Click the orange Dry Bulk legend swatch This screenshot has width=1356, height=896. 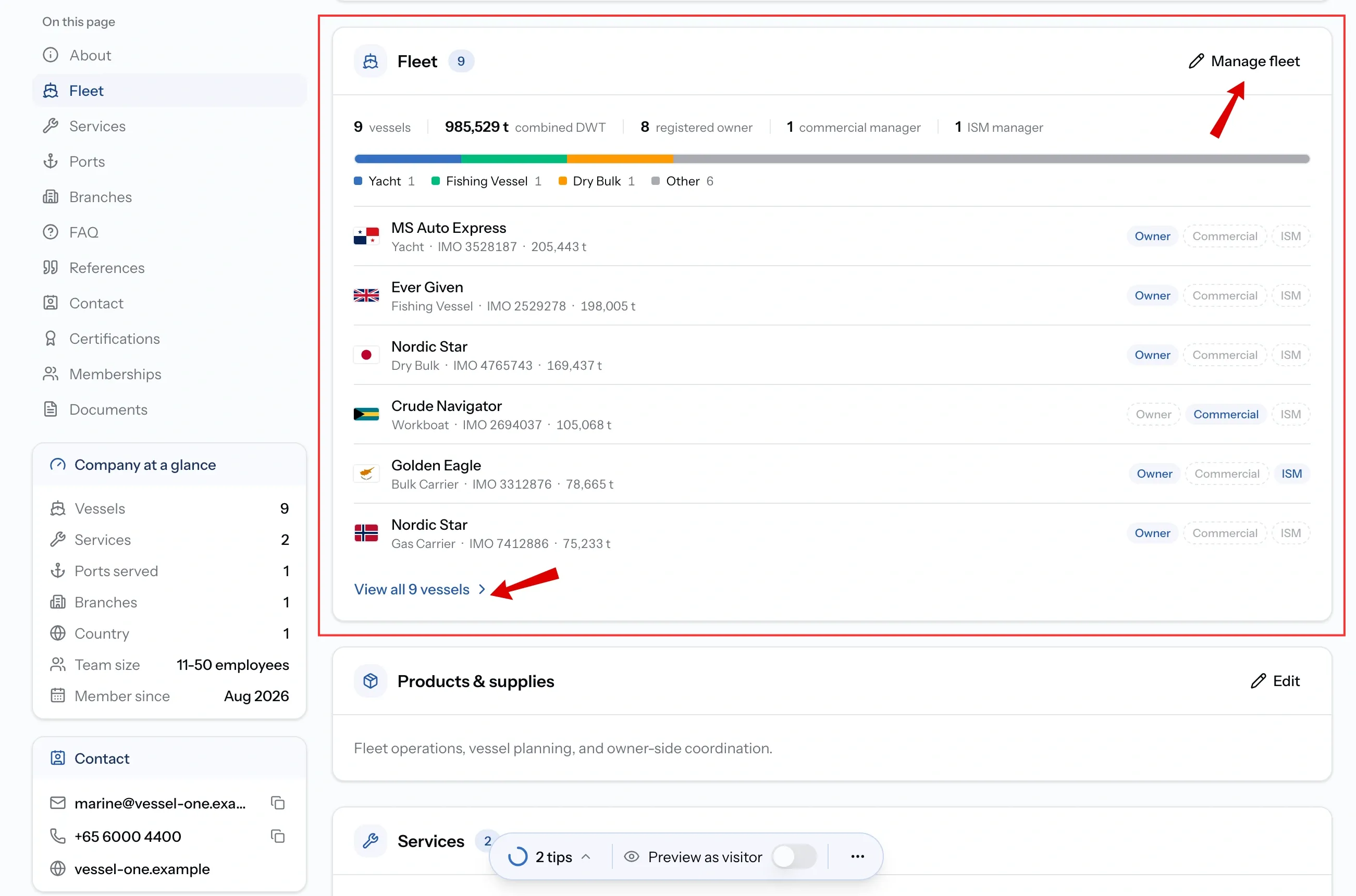[x=562, y=181]
